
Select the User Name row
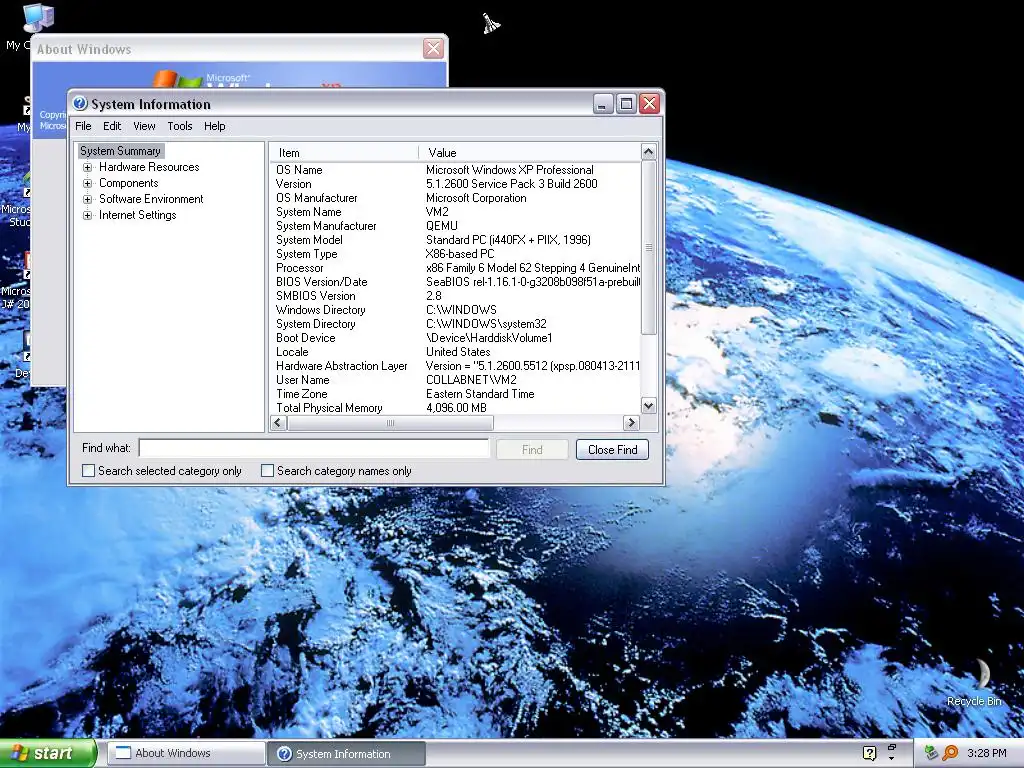(455, 380)
